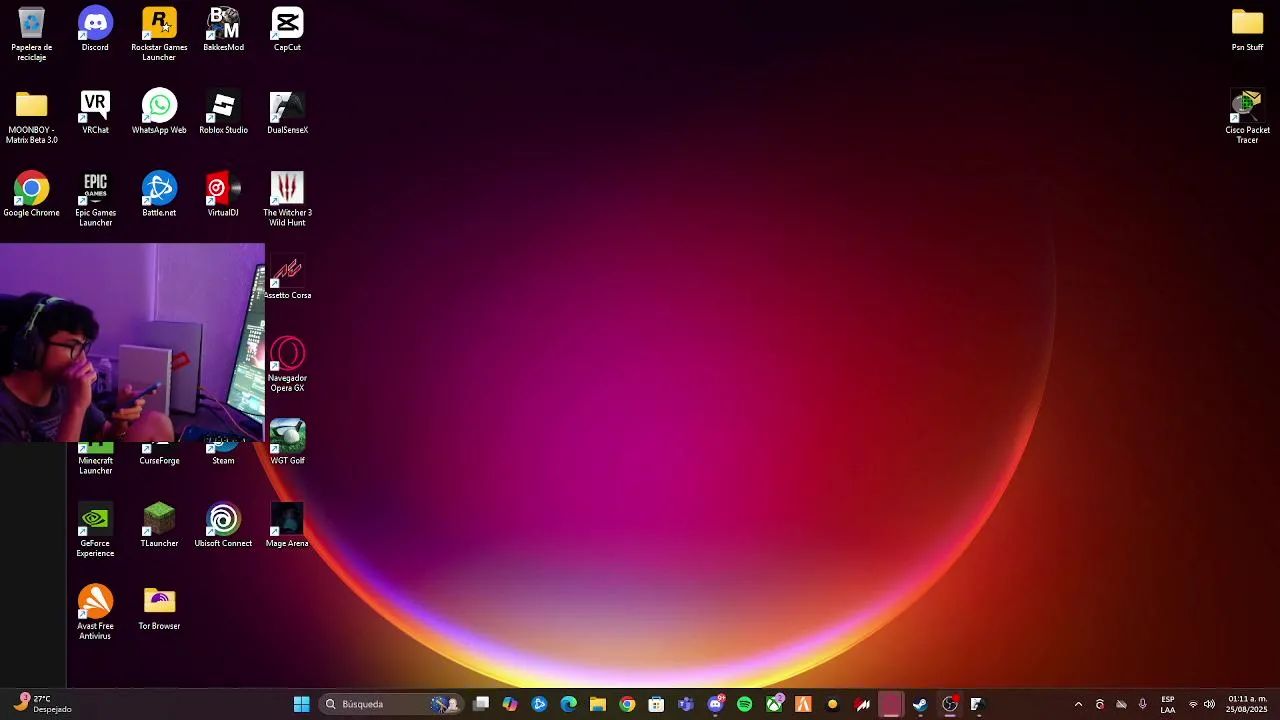Viewport: 1280px width, 720px height.
Task: Select the DualSenseX desktop icon
Action: tap(287, 113)
